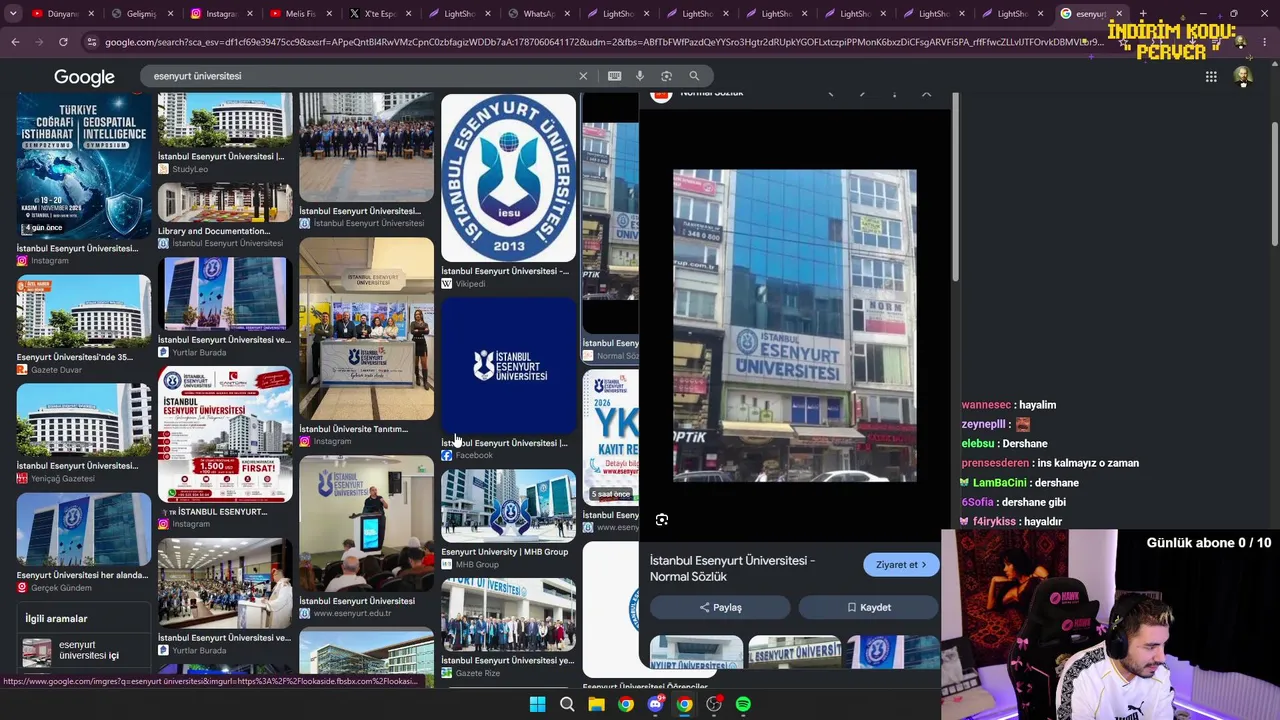The image size is (1280, 720).
Task: Open Windows taskbar search
Action: point(567,704)
